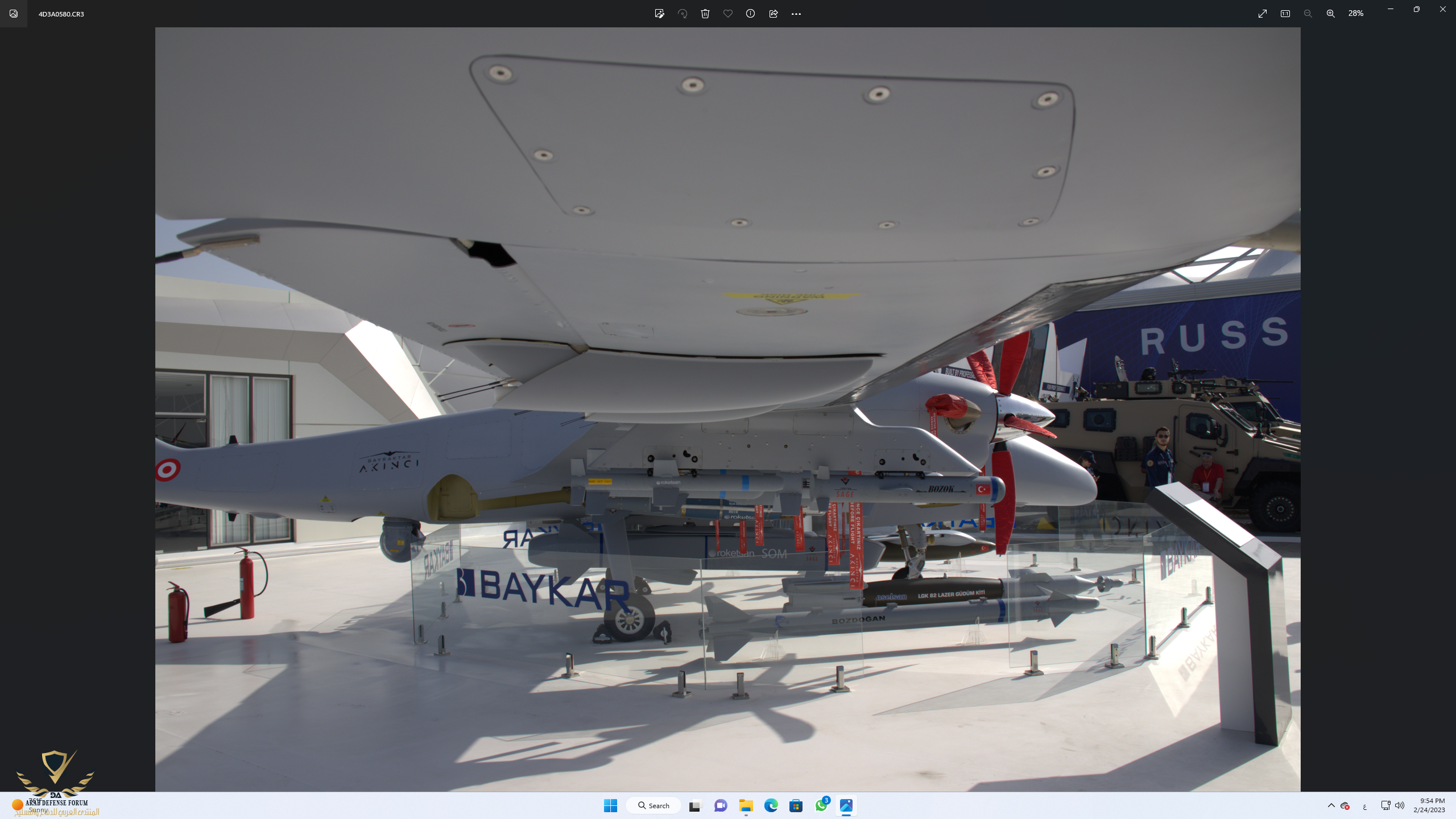Zoom in on the image
1456x819 pixels.
coord(1331,14)
